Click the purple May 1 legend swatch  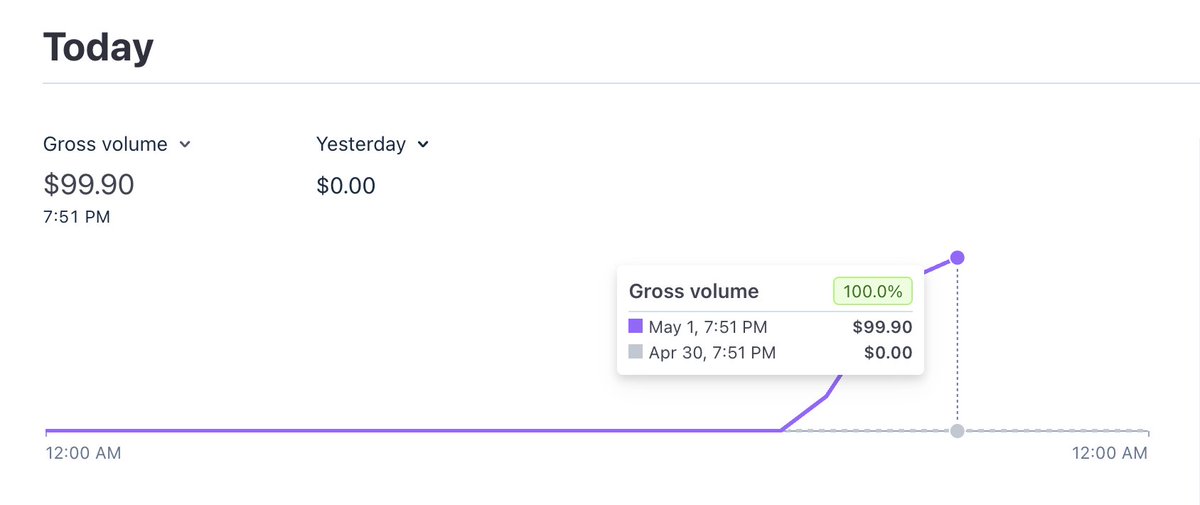[635, 326]
